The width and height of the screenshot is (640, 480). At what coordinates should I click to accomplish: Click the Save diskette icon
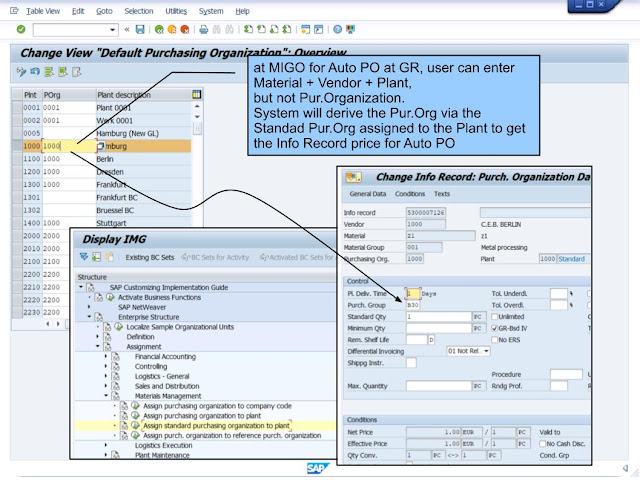click(140, 29)
